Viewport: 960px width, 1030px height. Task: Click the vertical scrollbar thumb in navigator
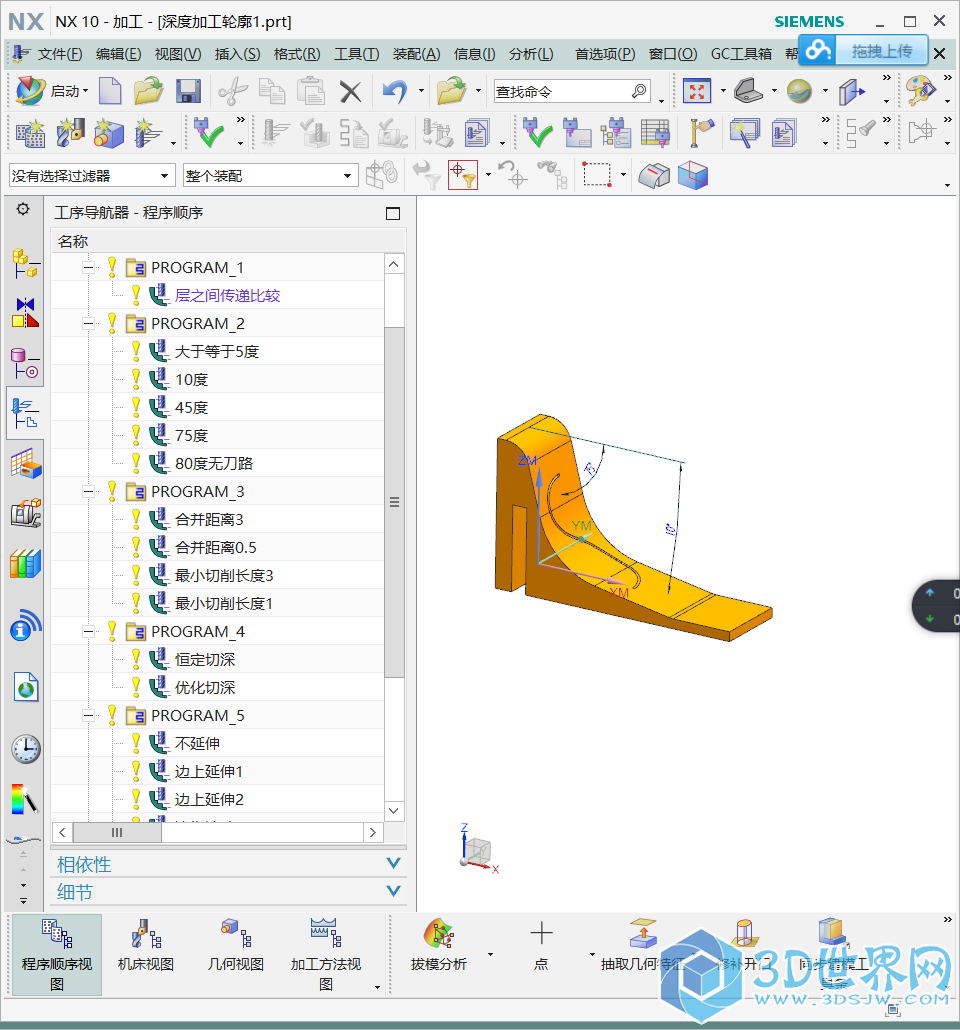click(394, 502)
